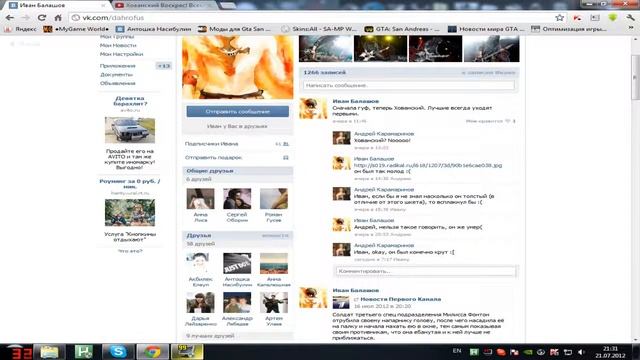Screen dimensions: 640x360
Task: Open Мои Новости in the left menu
Action: 118,45
